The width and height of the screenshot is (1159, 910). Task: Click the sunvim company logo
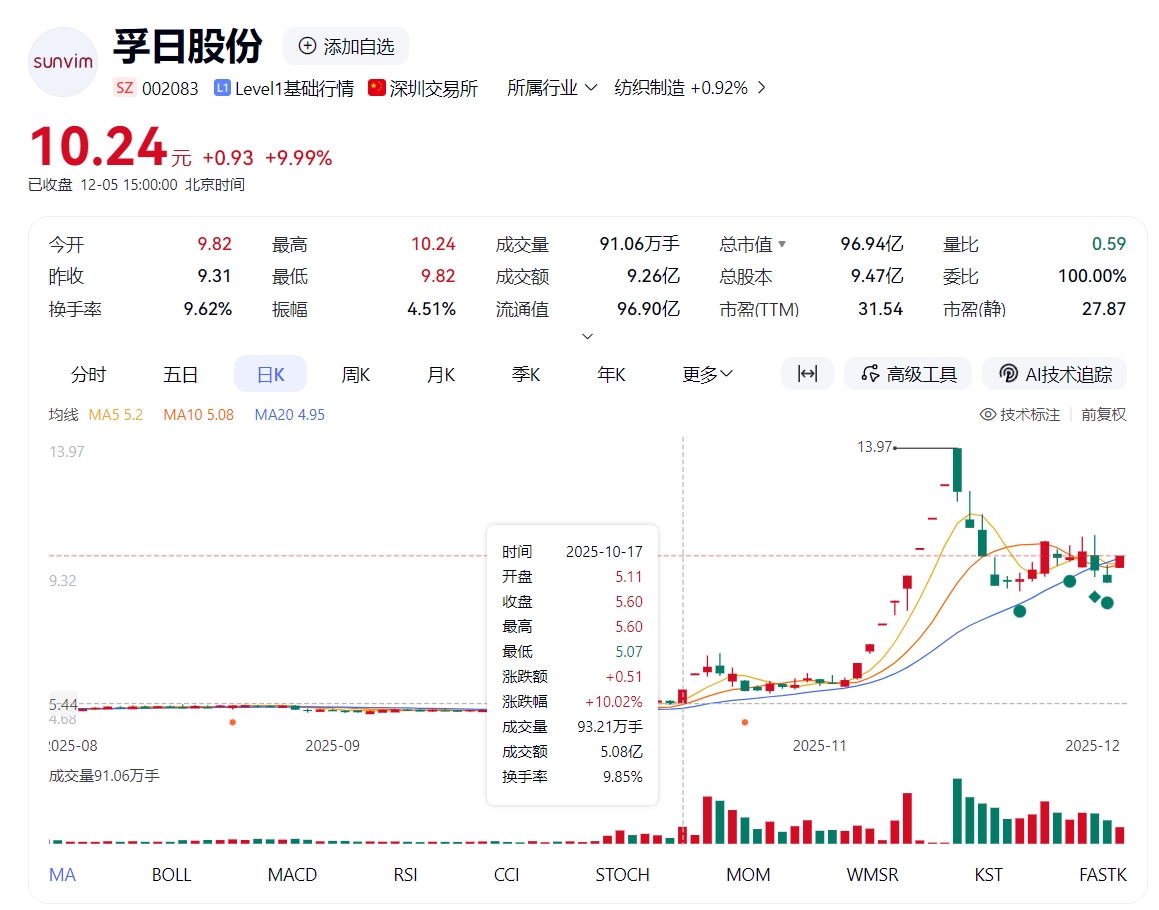63,62
